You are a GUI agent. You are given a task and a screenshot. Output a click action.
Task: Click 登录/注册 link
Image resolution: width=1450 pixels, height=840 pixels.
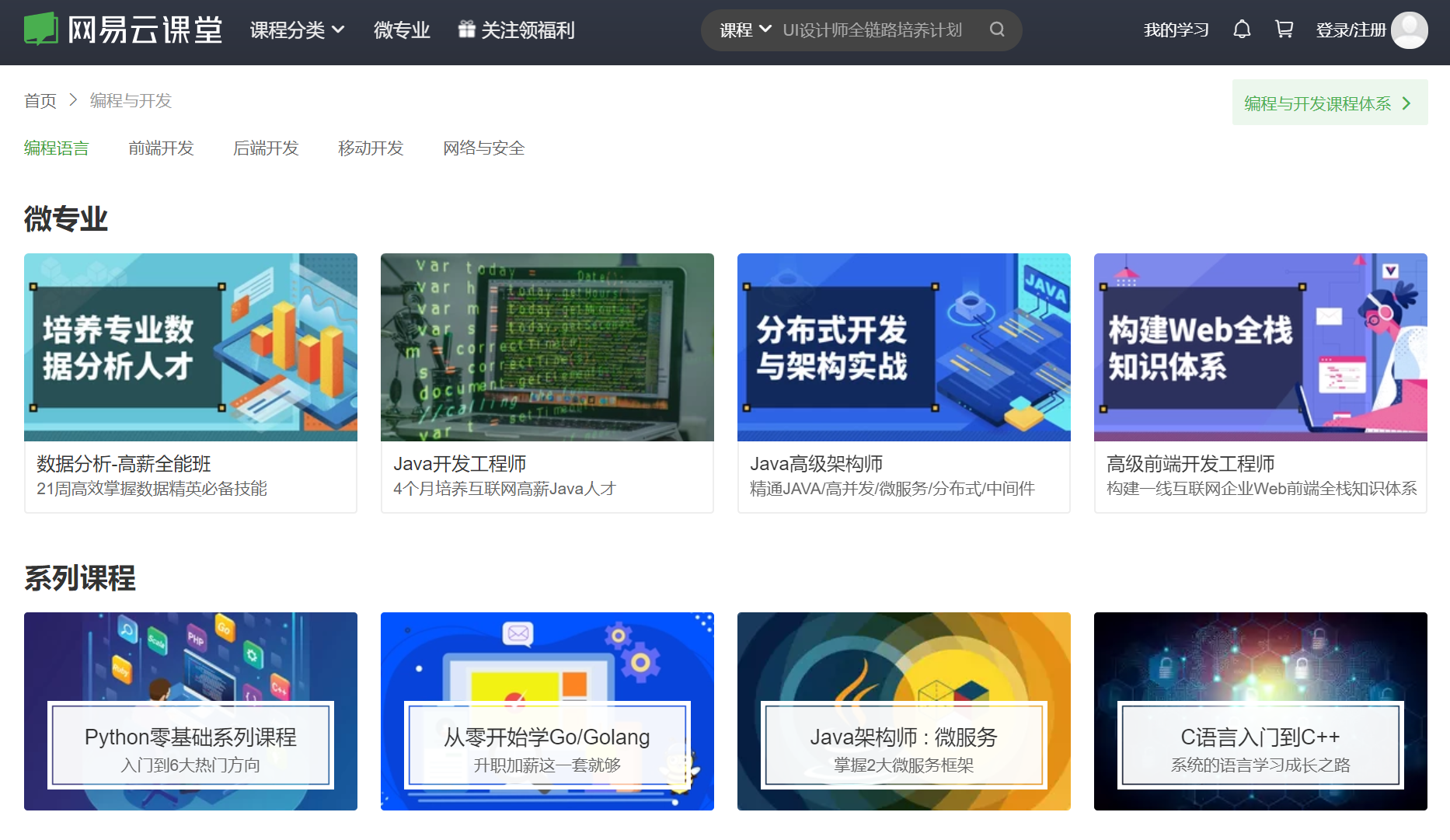pos(1351,30)
